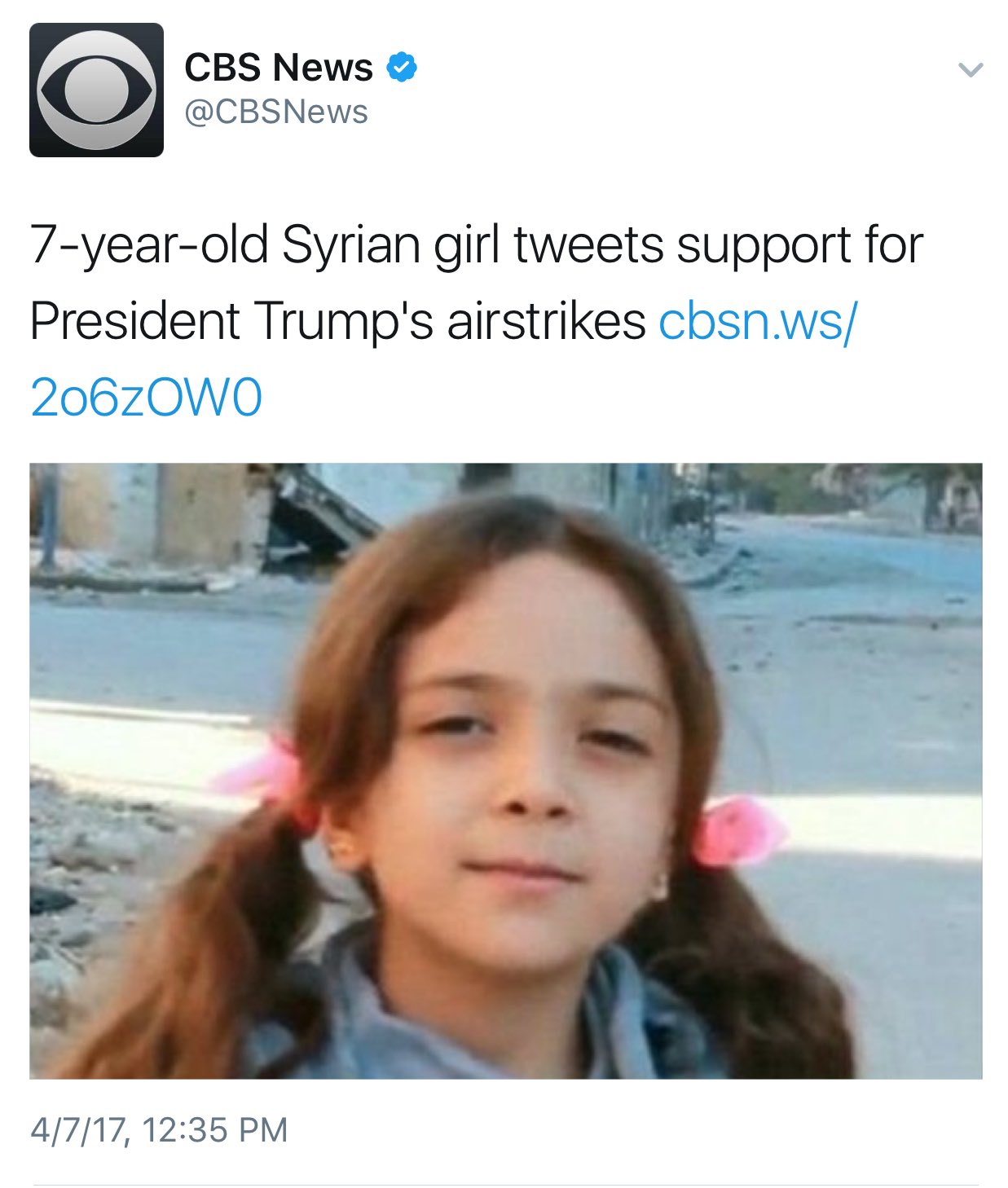Expand the tweet options chevron
The height and width of the screenshot is (1188, 1008).
tap(971, 70)
